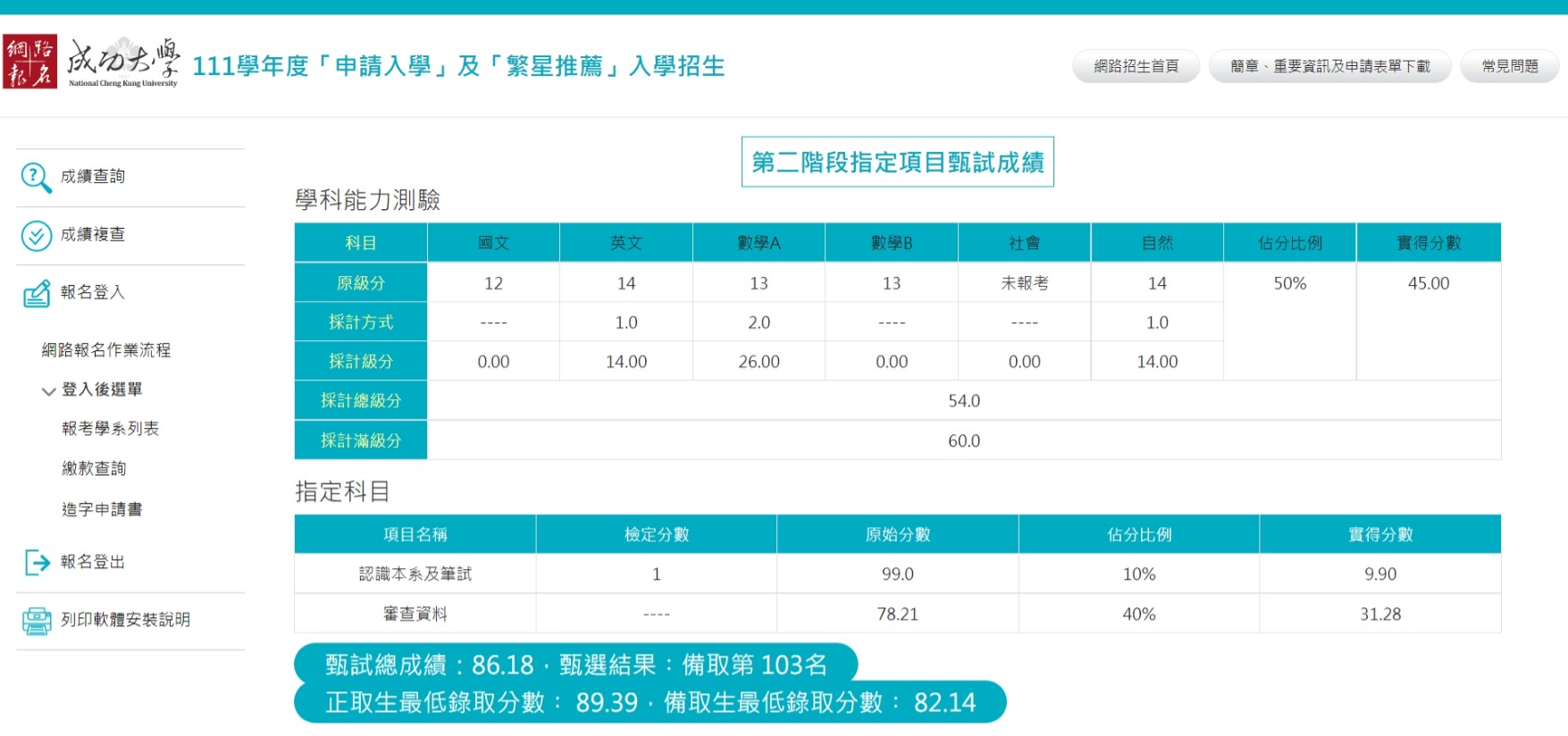This screenshot has width=1568, height=736.
Task: Open 報考學系列表 submenu item
Action: [110, 429]
